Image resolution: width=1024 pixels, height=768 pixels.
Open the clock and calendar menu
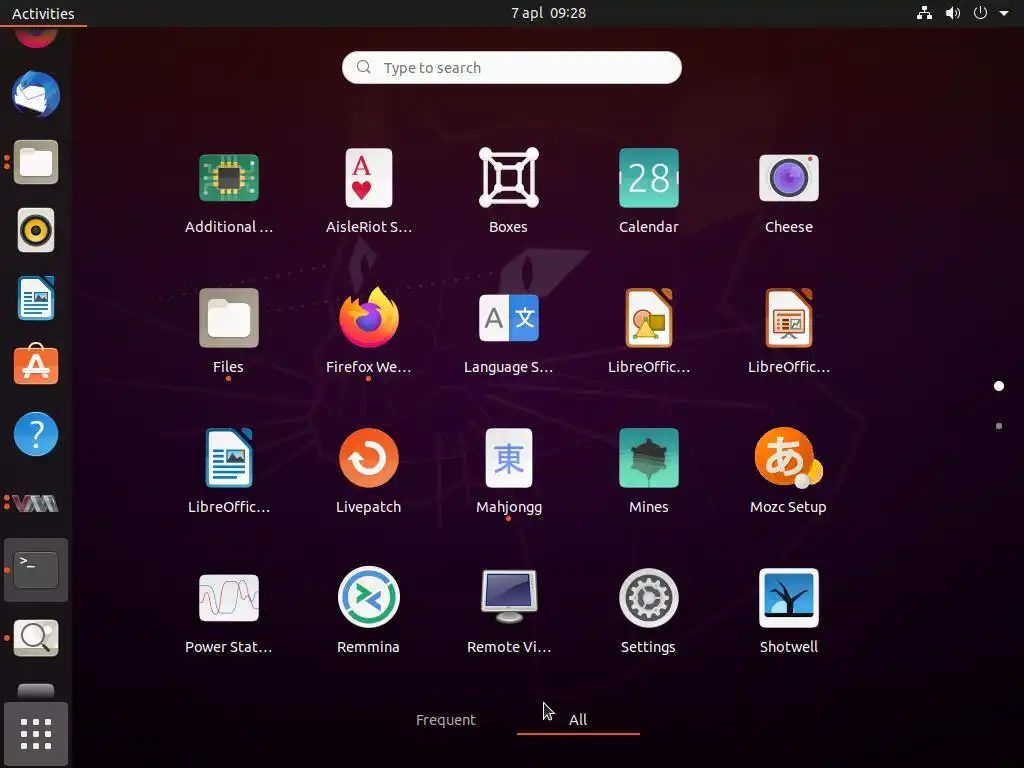coord(549,13)
